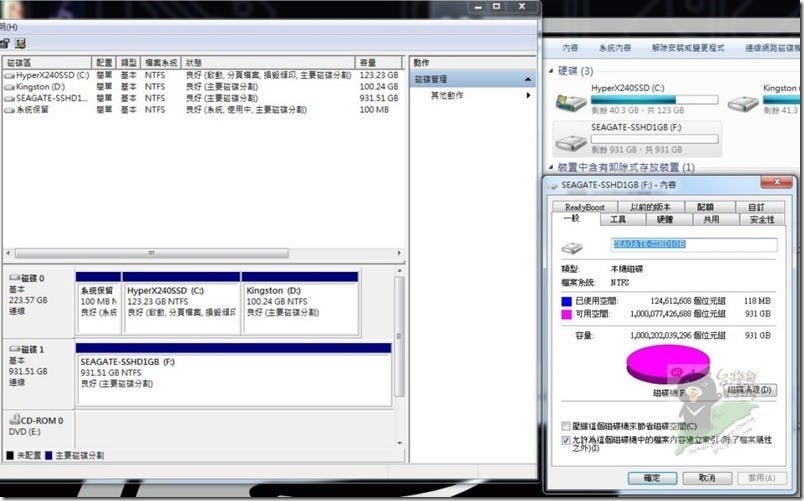Close the SEAGATE-SSHD1GB properties dialog
Screen dimensions: 804x501
coord(777,182)
